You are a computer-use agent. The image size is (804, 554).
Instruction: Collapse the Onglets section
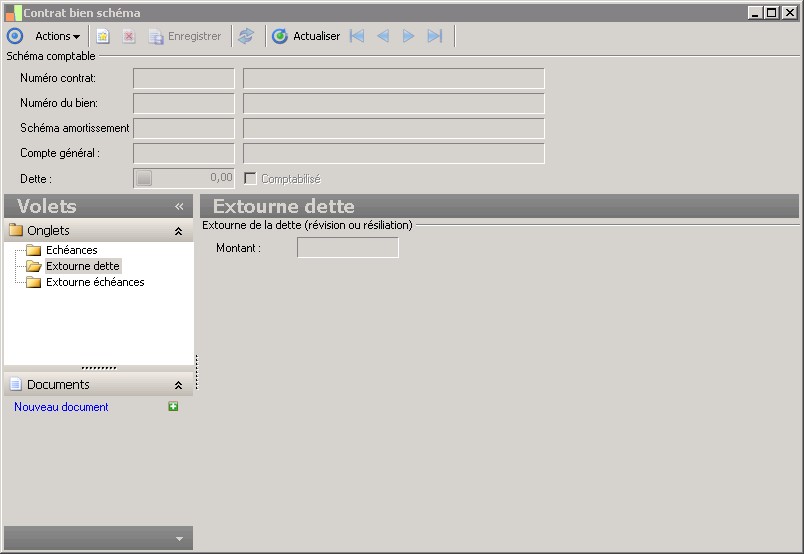click(178, 231)
